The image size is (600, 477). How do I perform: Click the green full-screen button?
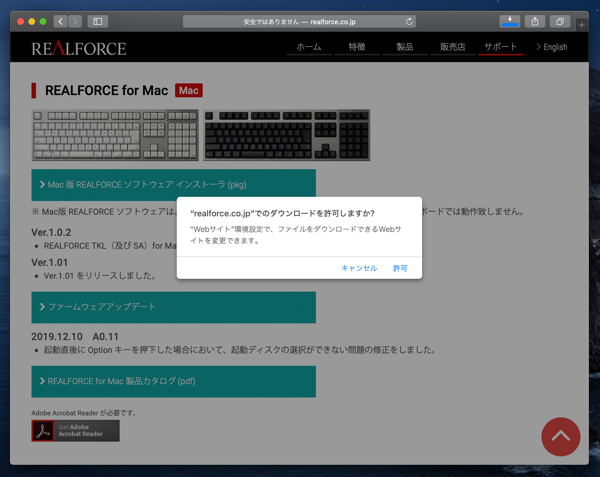[43, 21]
